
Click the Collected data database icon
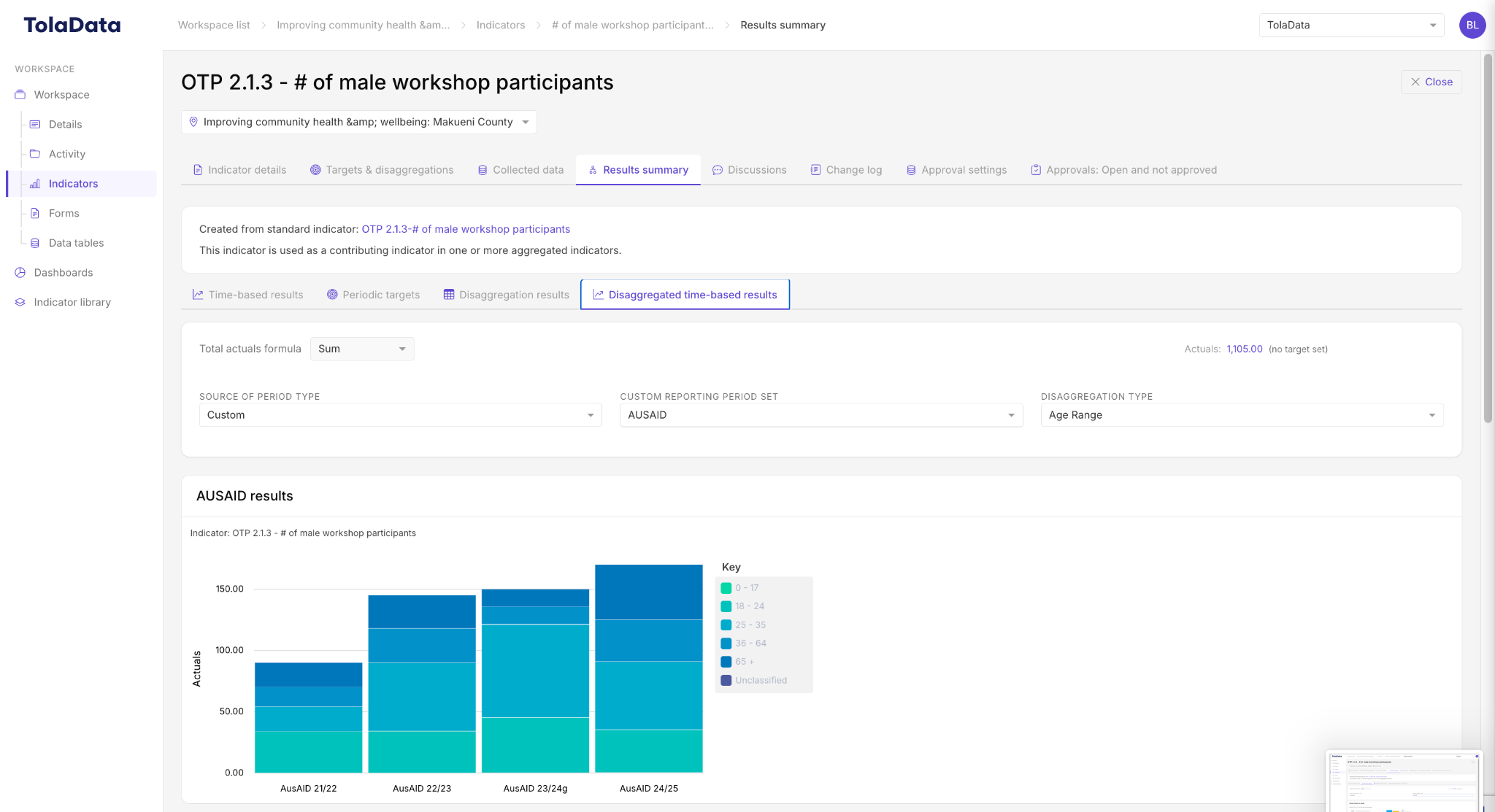point(483,170)
